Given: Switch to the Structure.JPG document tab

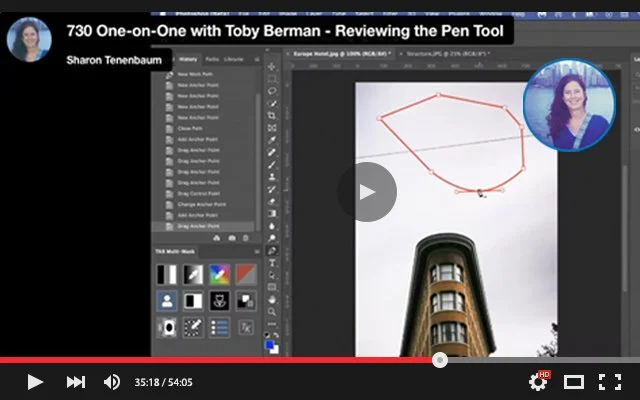Looking at the screenshot, I should pyautogui.click(x=447, y=53).
